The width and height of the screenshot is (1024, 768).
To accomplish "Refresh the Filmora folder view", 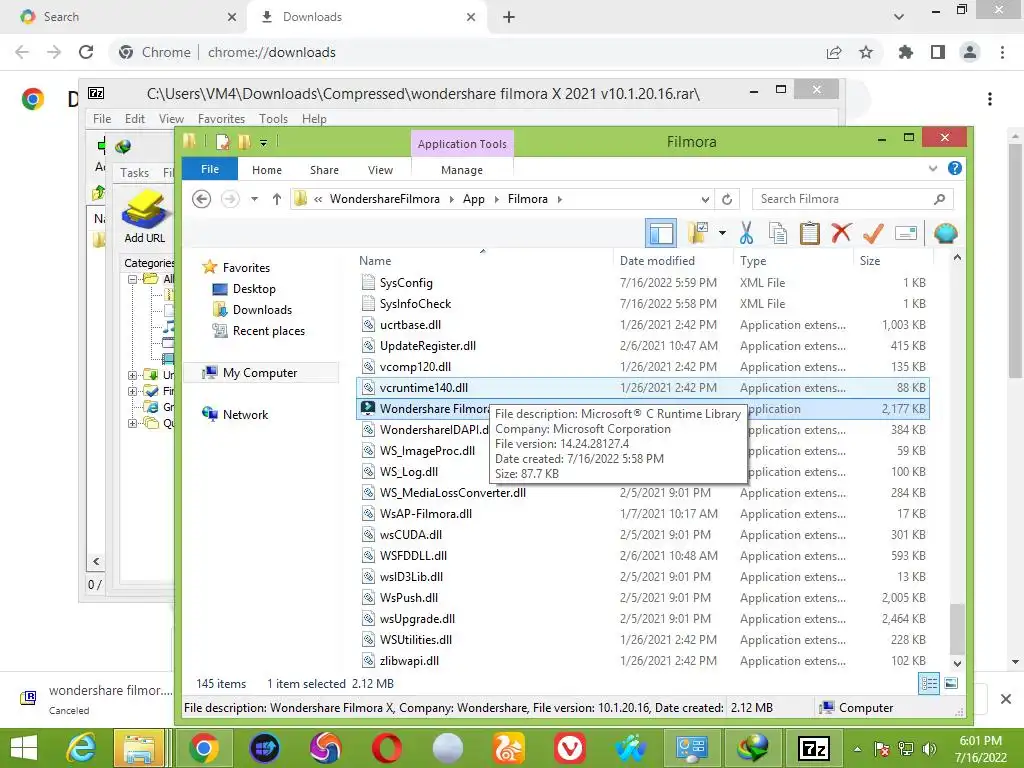I will [727, 199].
